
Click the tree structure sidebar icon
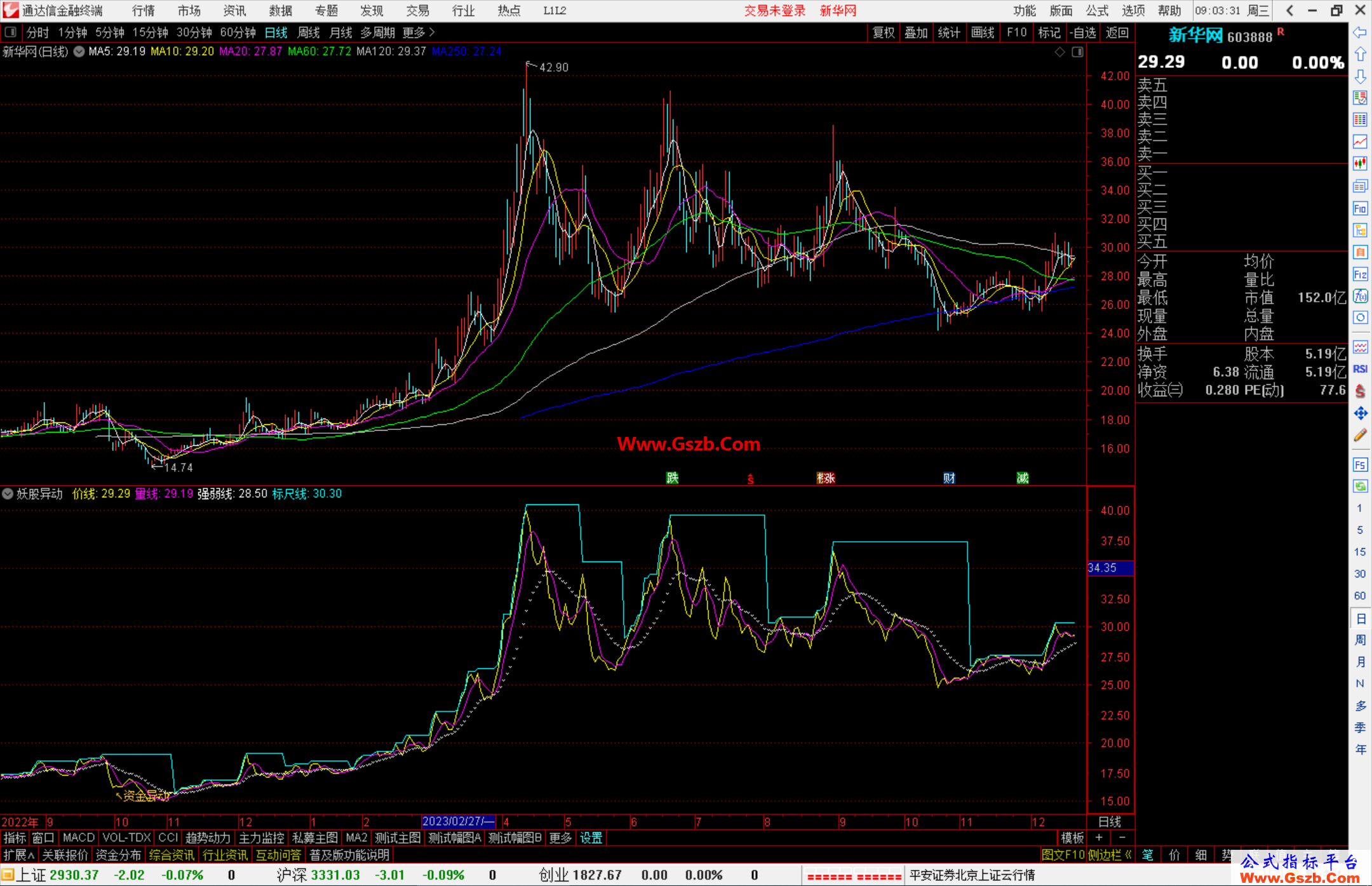pos(1360,230)
